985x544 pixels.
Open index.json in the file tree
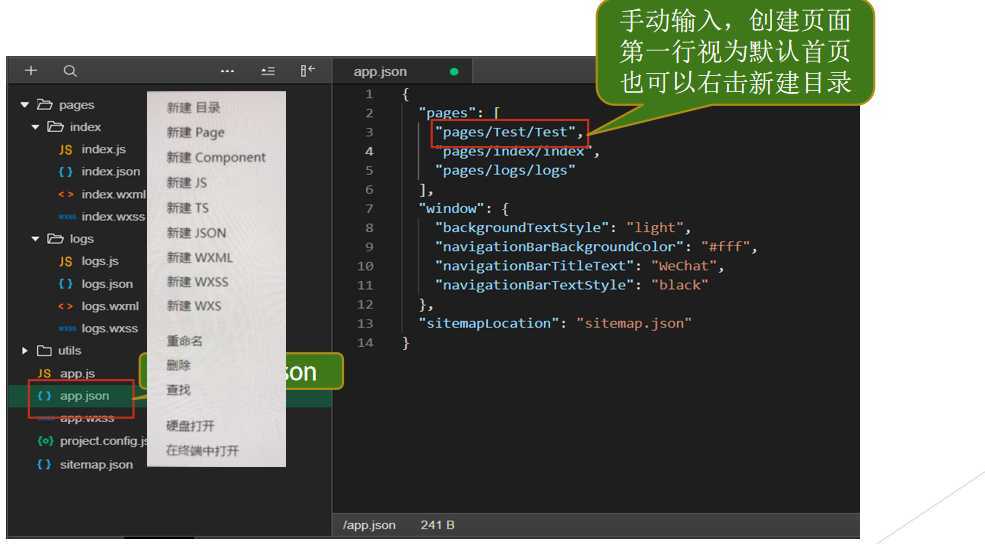point(111,171)
